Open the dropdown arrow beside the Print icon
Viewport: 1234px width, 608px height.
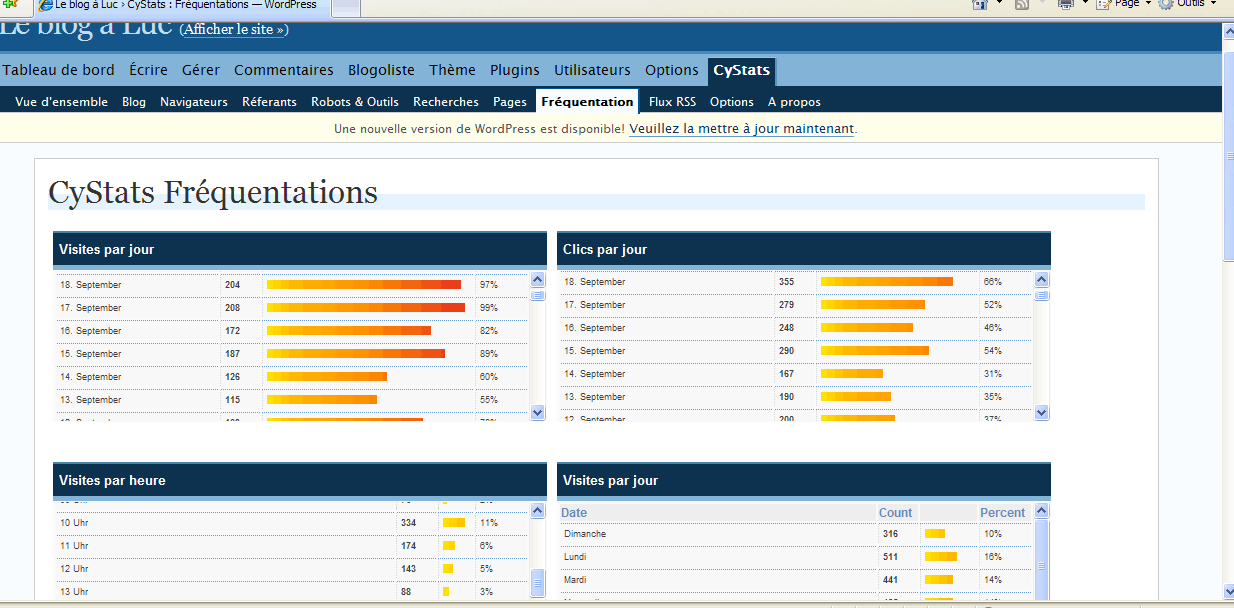tap(1084, 4)
